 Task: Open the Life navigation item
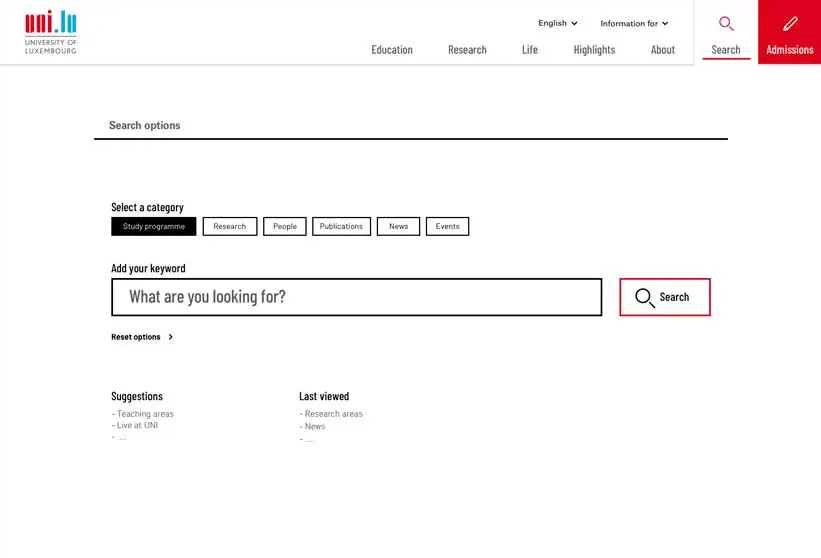(x=530, y=50)
